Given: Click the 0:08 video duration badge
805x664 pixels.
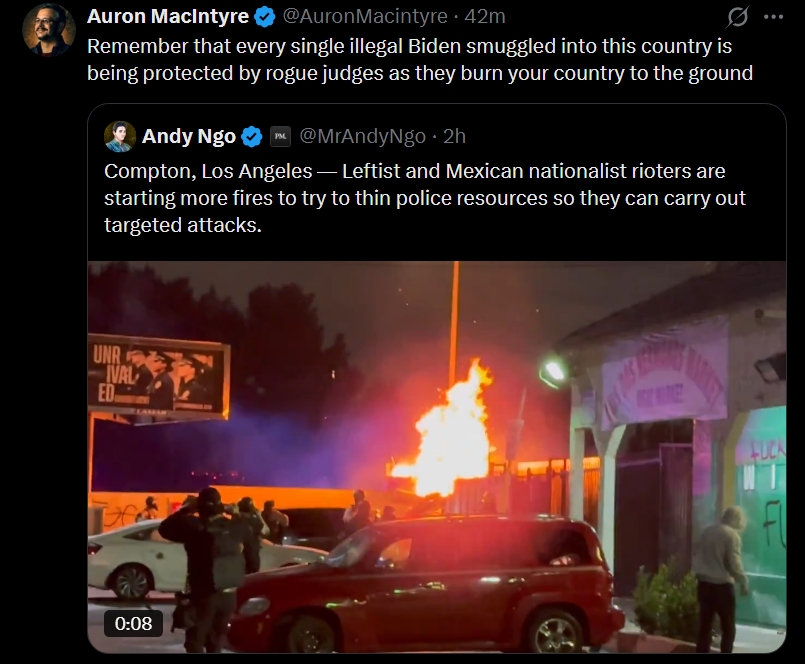Looking at the screenshot, I should 133,623.
